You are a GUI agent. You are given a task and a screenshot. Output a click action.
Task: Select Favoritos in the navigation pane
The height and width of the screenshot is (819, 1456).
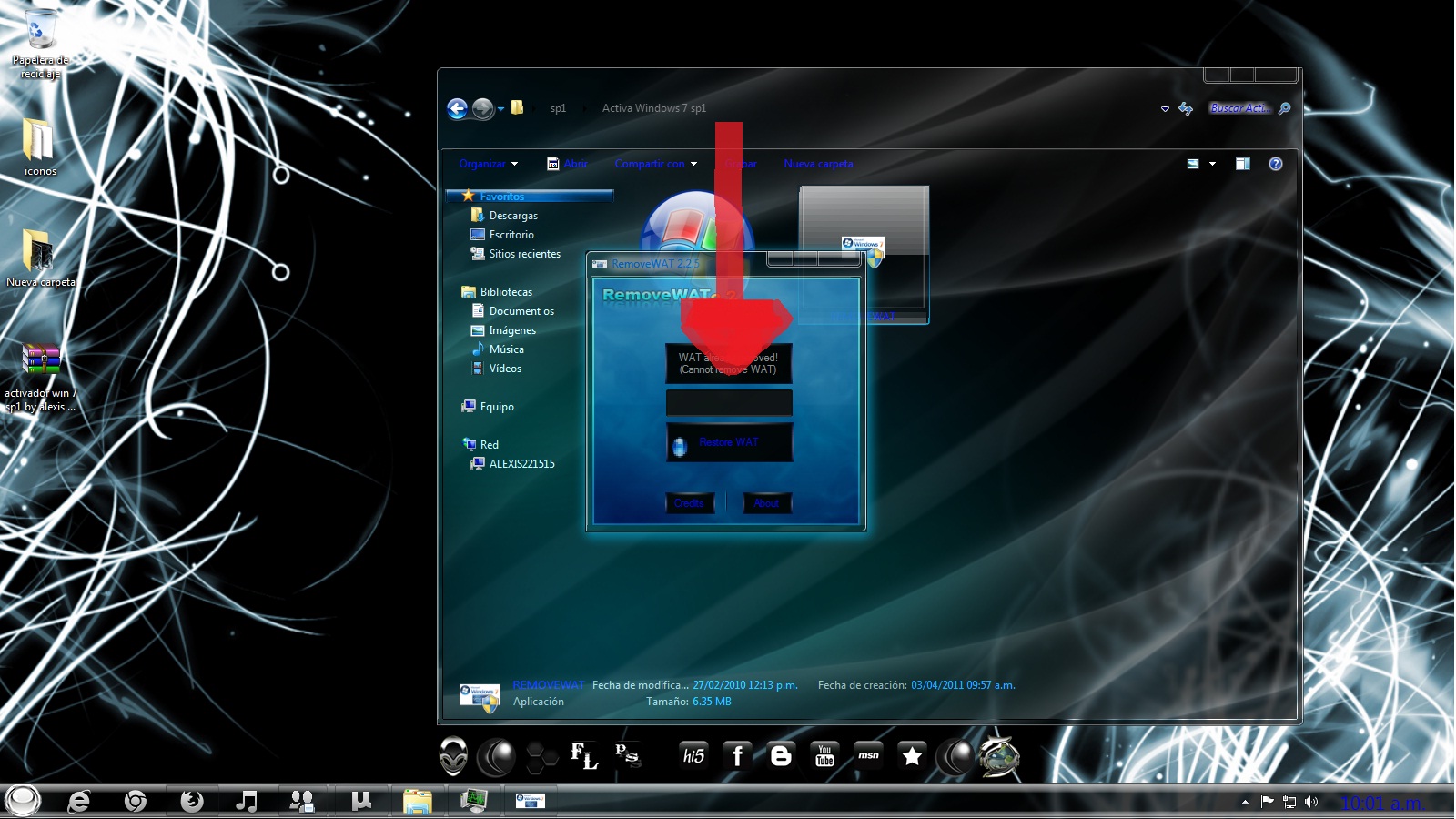click(x=529, y=196)
